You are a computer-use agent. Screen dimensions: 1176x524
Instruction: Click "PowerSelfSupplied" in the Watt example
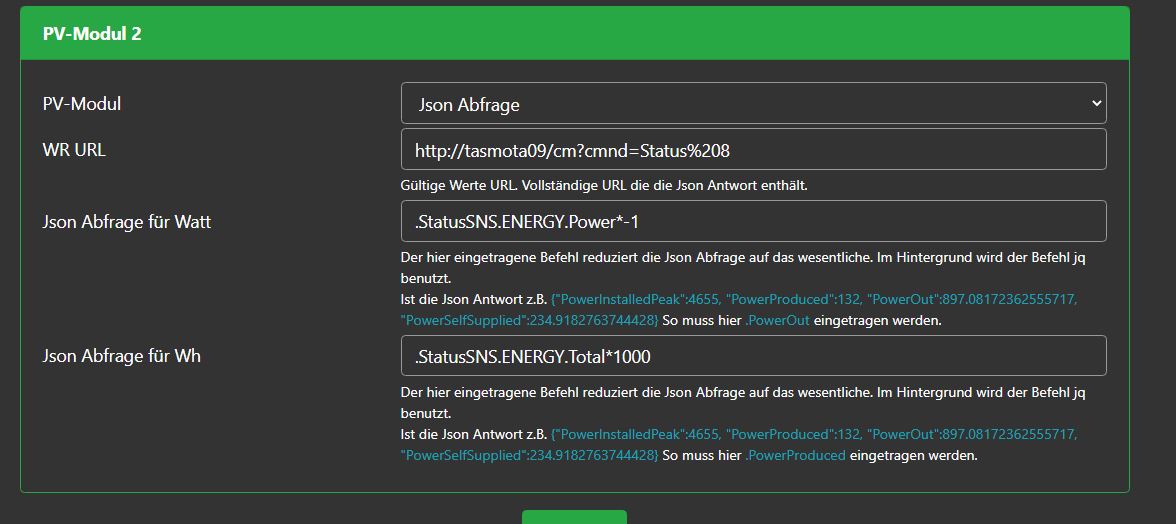[460, 321]
